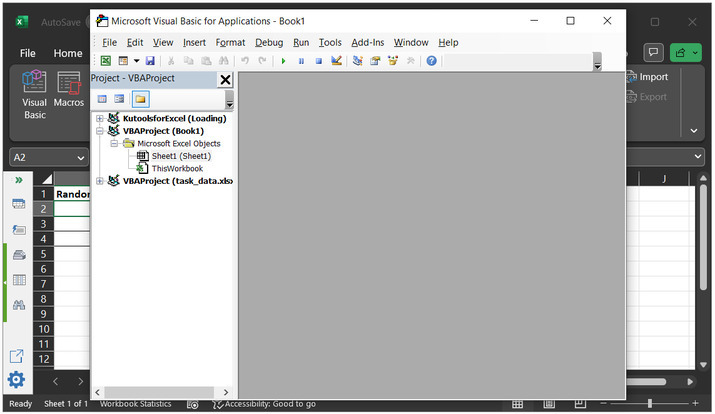Select VBAProject (Book1) tree item
The height and width of the screenshot is (414, 715).
pos(163,131)
